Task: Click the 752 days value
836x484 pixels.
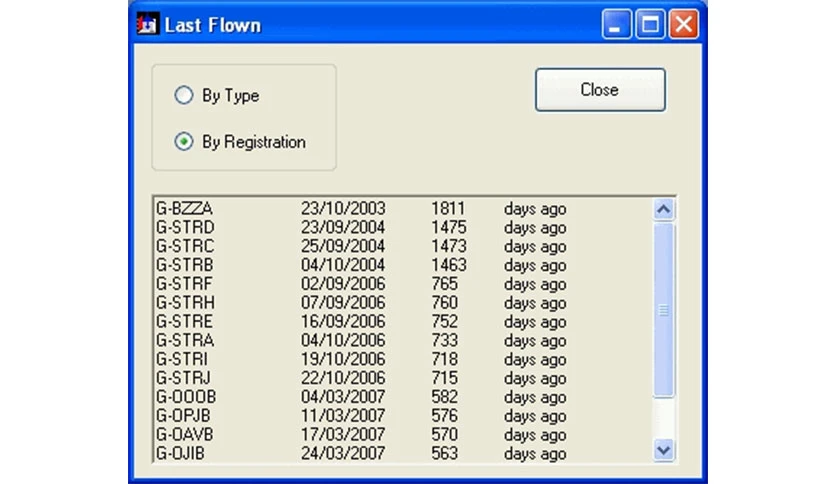Action: tap(444, 321)
